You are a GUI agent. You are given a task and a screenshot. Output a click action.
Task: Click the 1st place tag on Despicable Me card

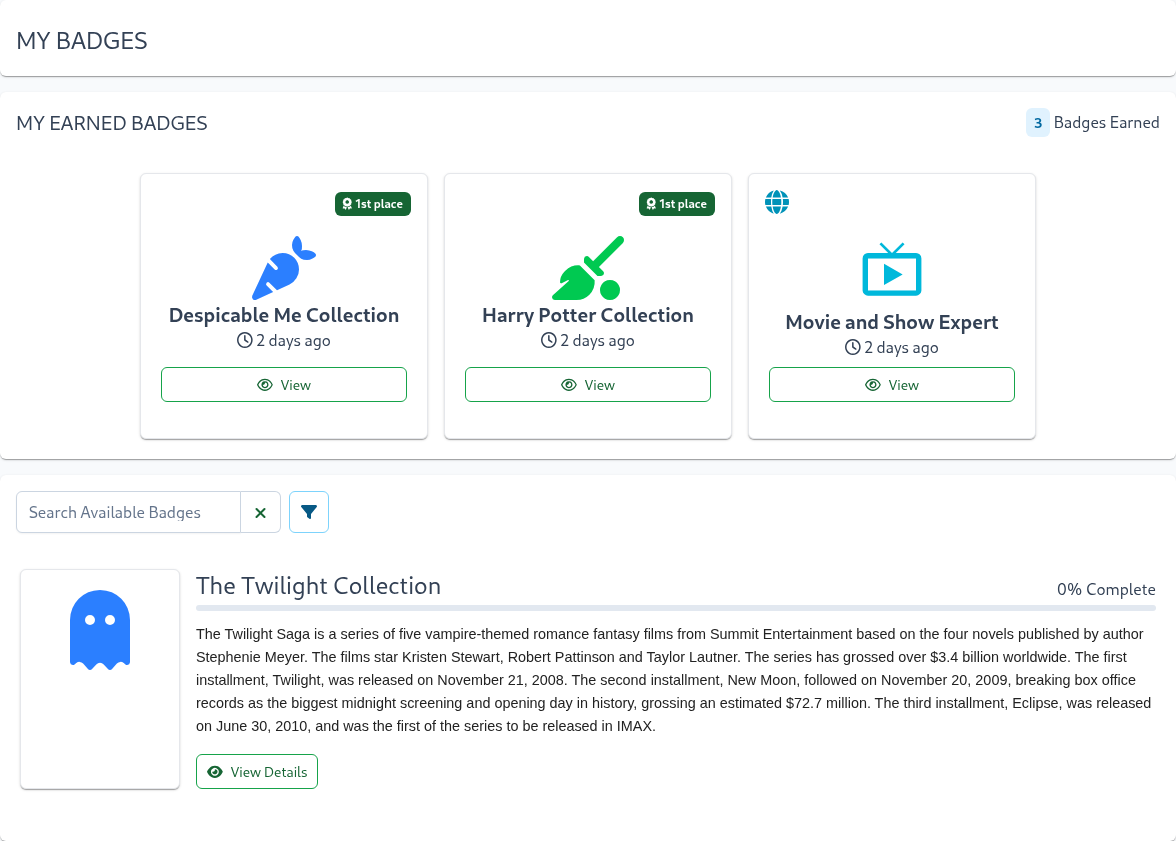373,204
